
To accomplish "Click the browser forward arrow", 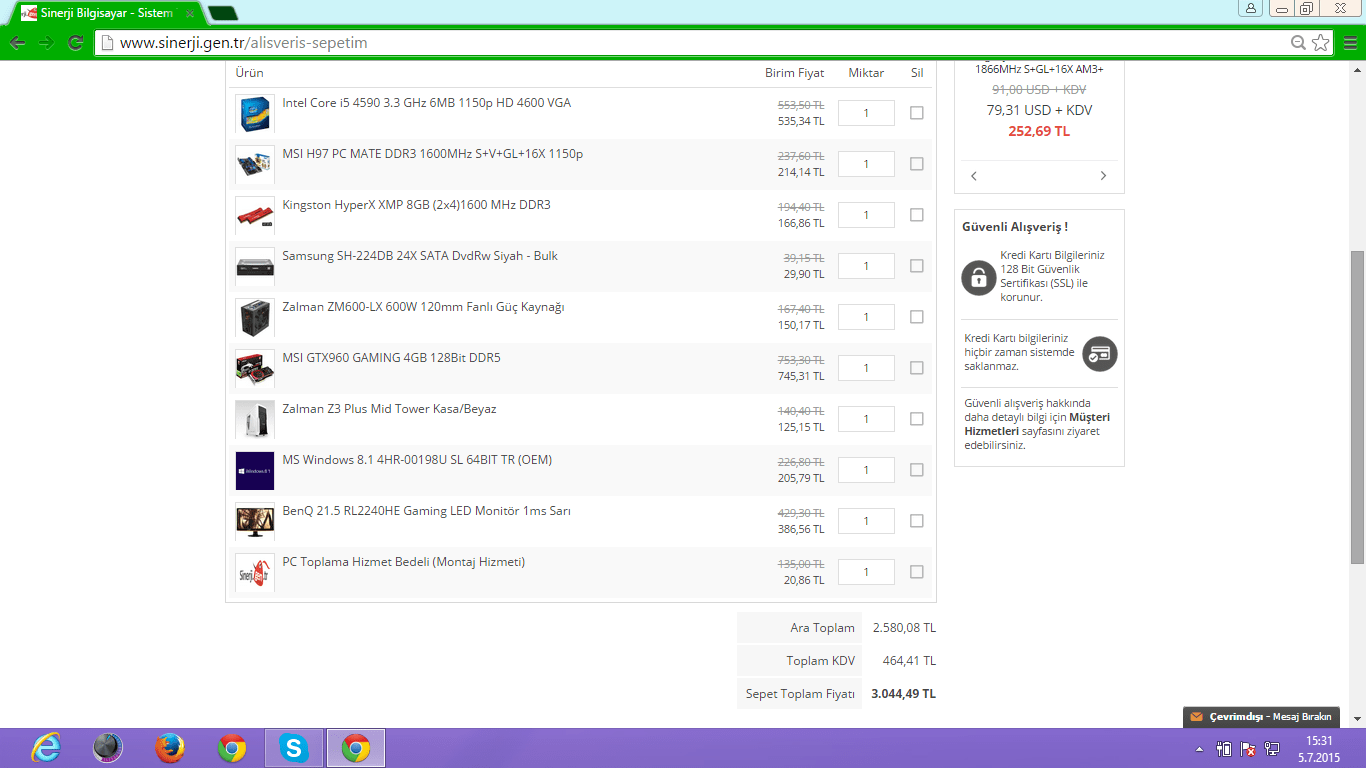I will click(x=46, y=43).
